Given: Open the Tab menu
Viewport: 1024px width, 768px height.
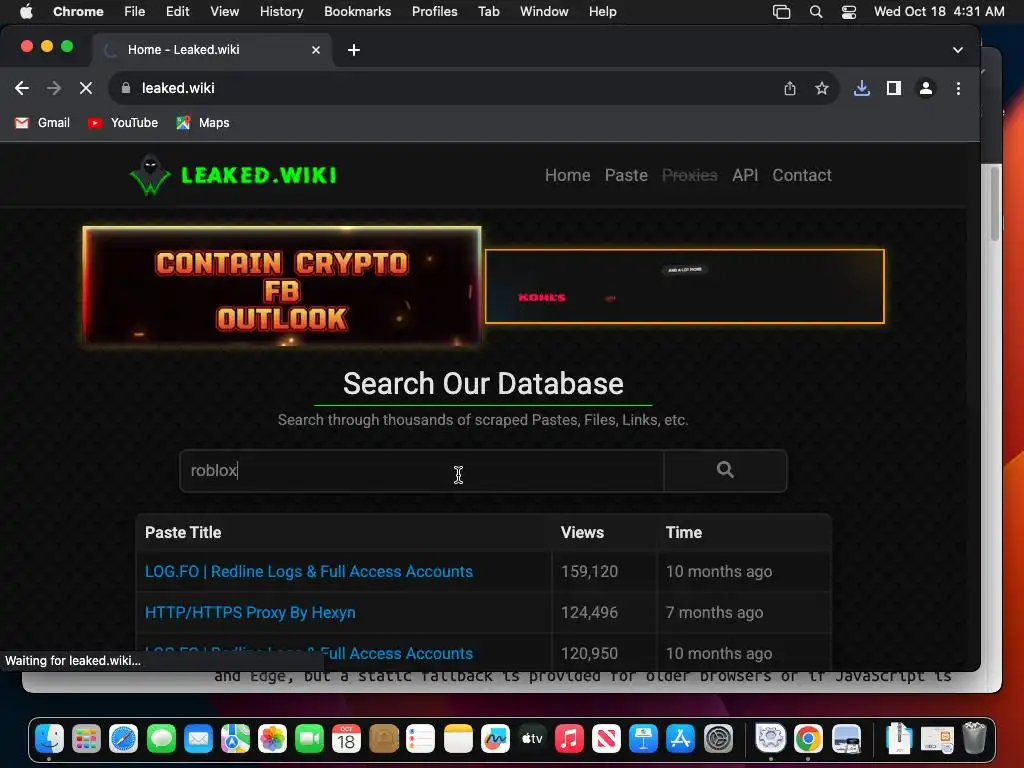Looking at the screenshot, I should [488, 11].
